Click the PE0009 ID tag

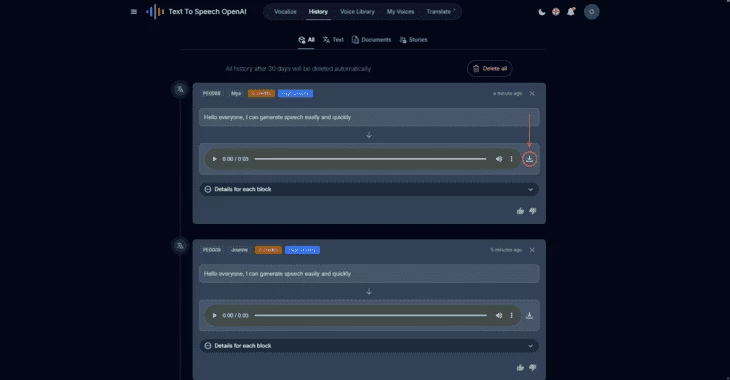(211, 250)
